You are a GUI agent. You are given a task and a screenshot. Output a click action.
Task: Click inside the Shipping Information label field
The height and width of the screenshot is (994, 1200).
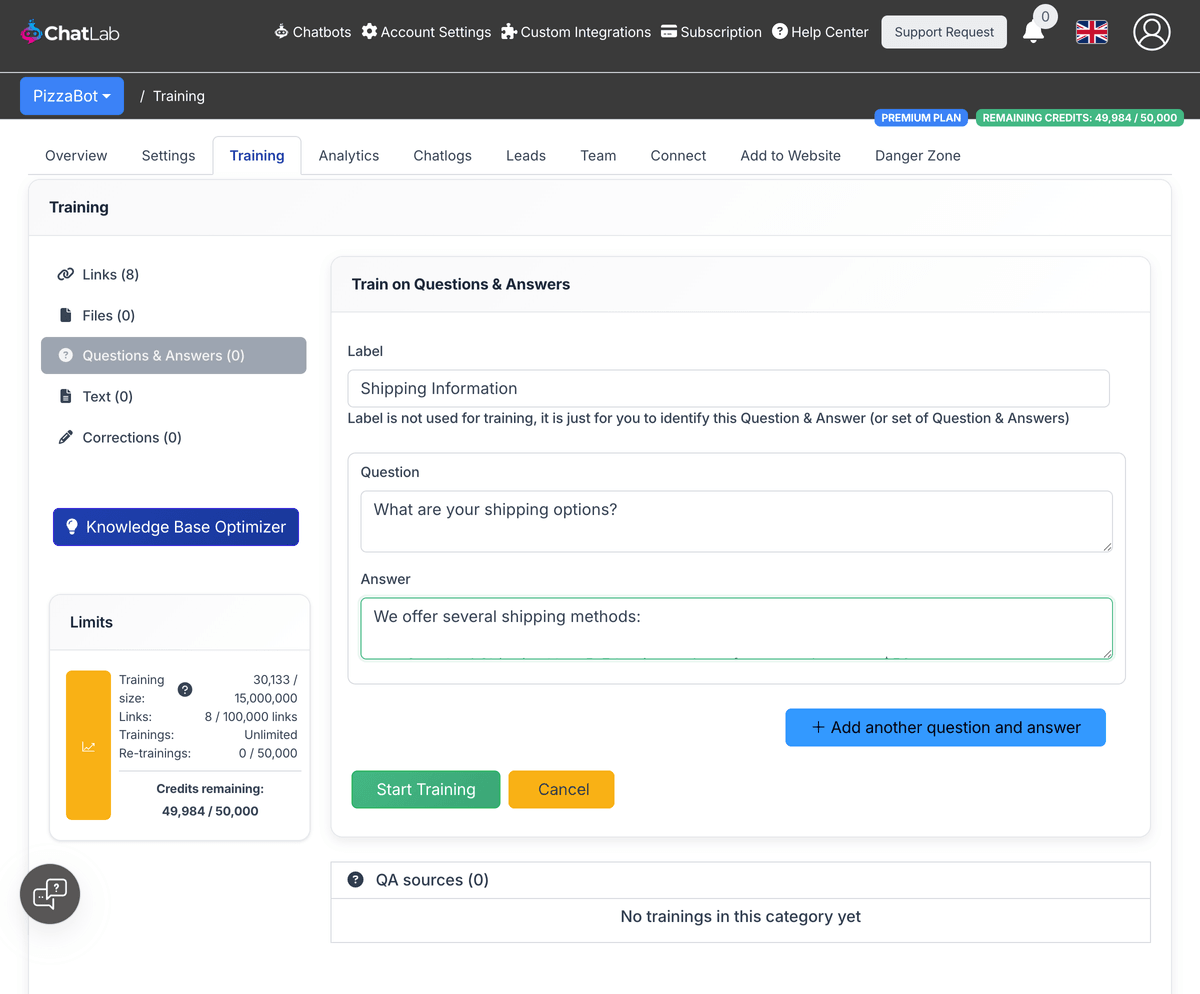click(728, 388)
